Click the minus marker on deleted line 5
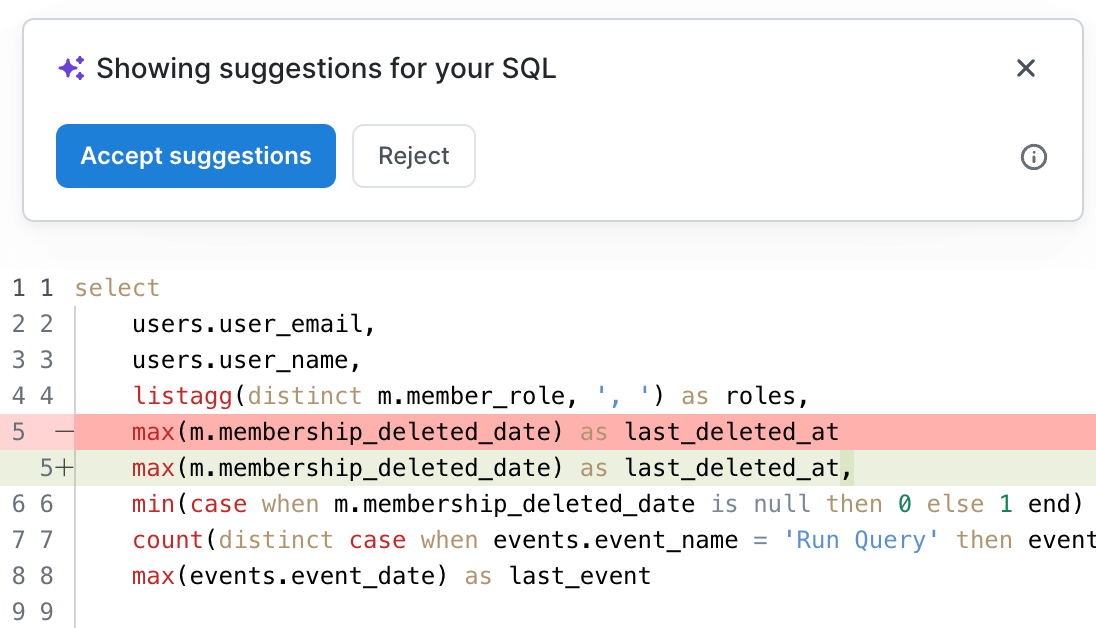Viewport: 1096px width, 628px height. (x=64, y=432)
